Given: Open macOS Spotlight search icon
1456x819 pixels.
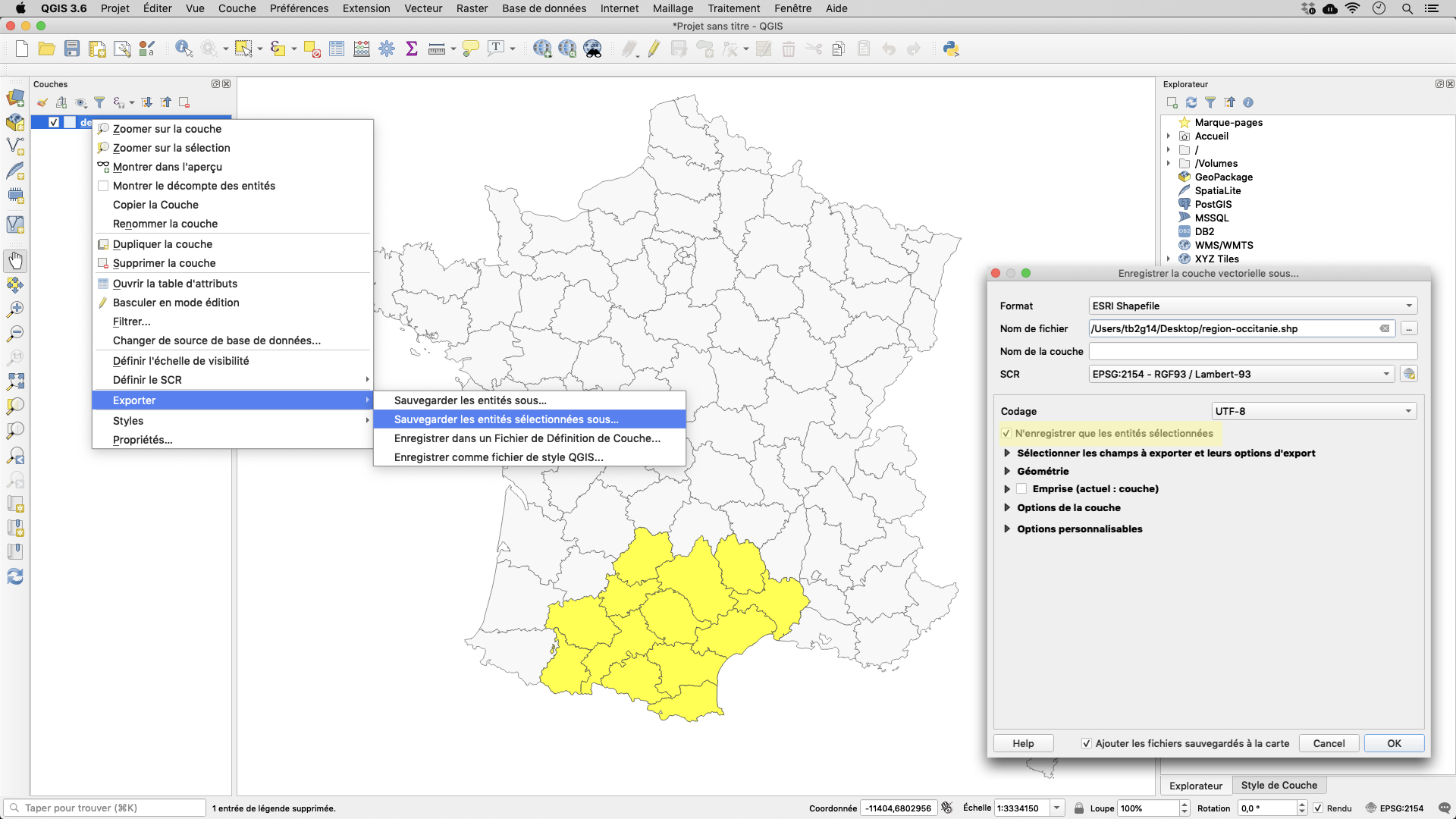Looking at the screenshot, I should 1407,8.
